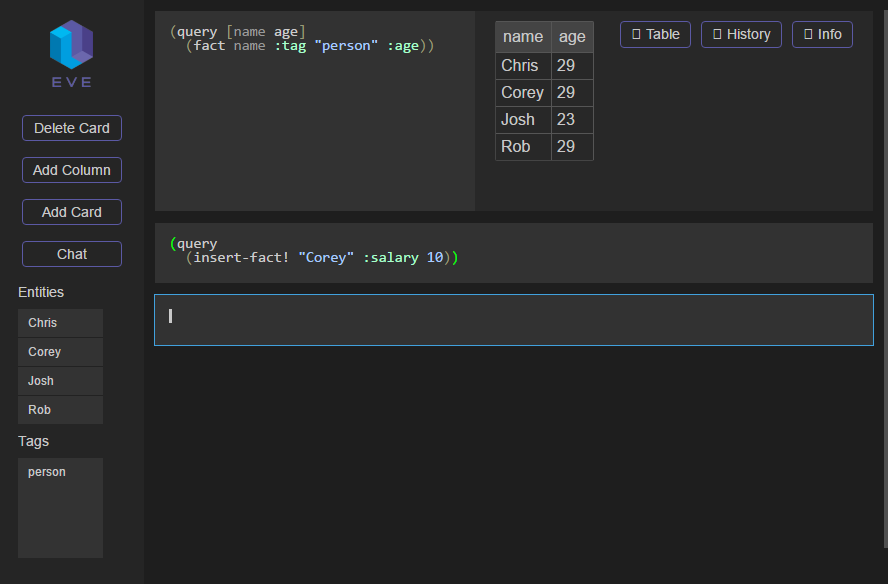This screenshot has width=888, height=584.
Task: Open the Info view
Action: [822, 34]
